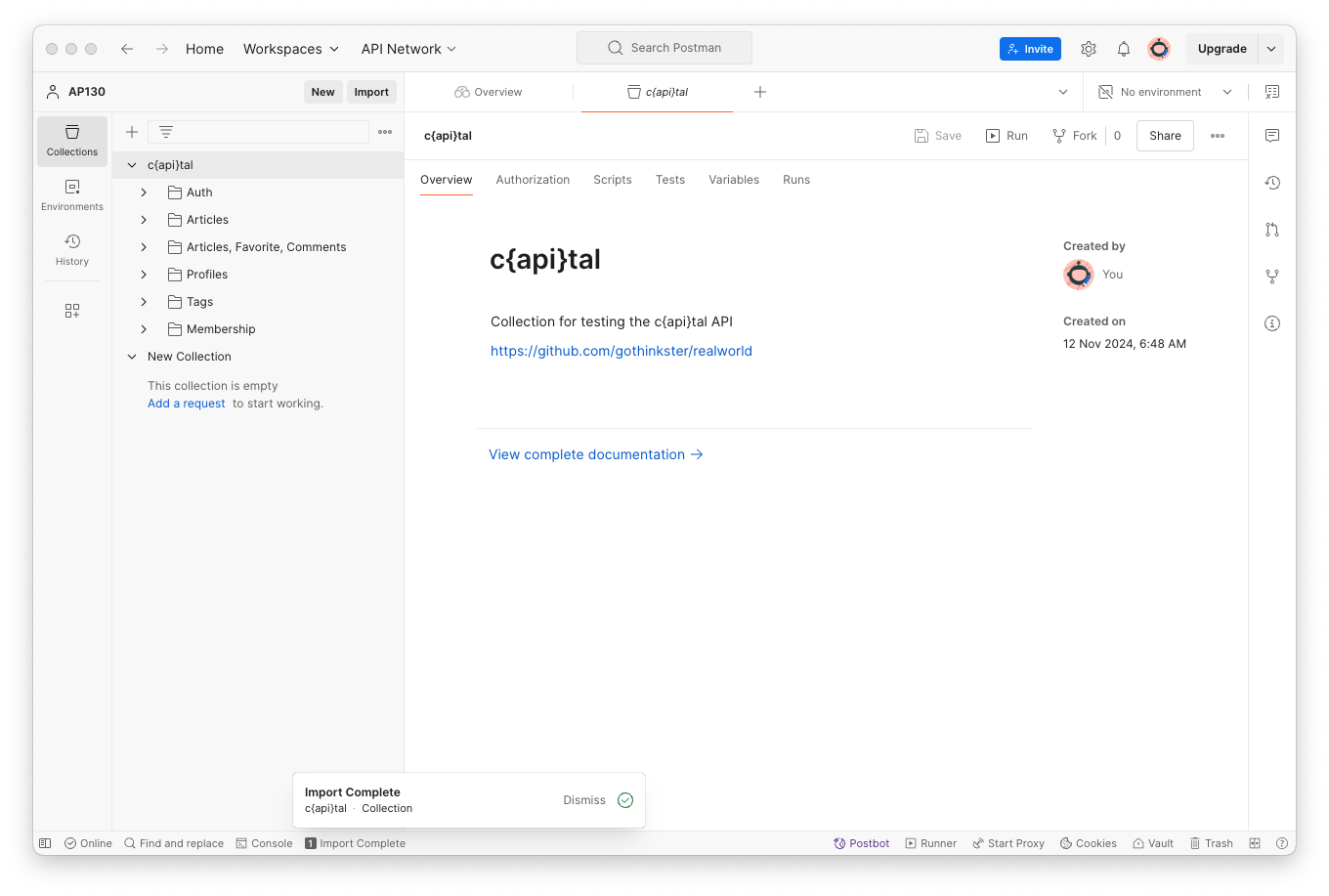Click the Postbot status bar button
1329x896 pixels.
pyautogui.click(x=861, y=843)
